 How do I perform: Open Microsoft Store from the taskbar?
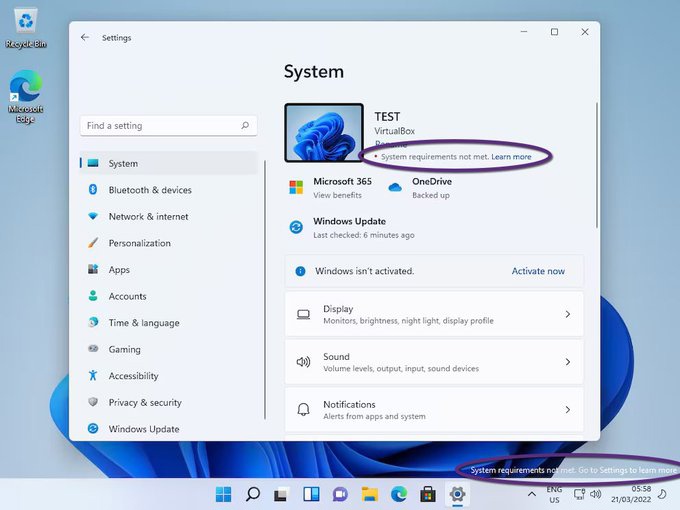[428, 494]
